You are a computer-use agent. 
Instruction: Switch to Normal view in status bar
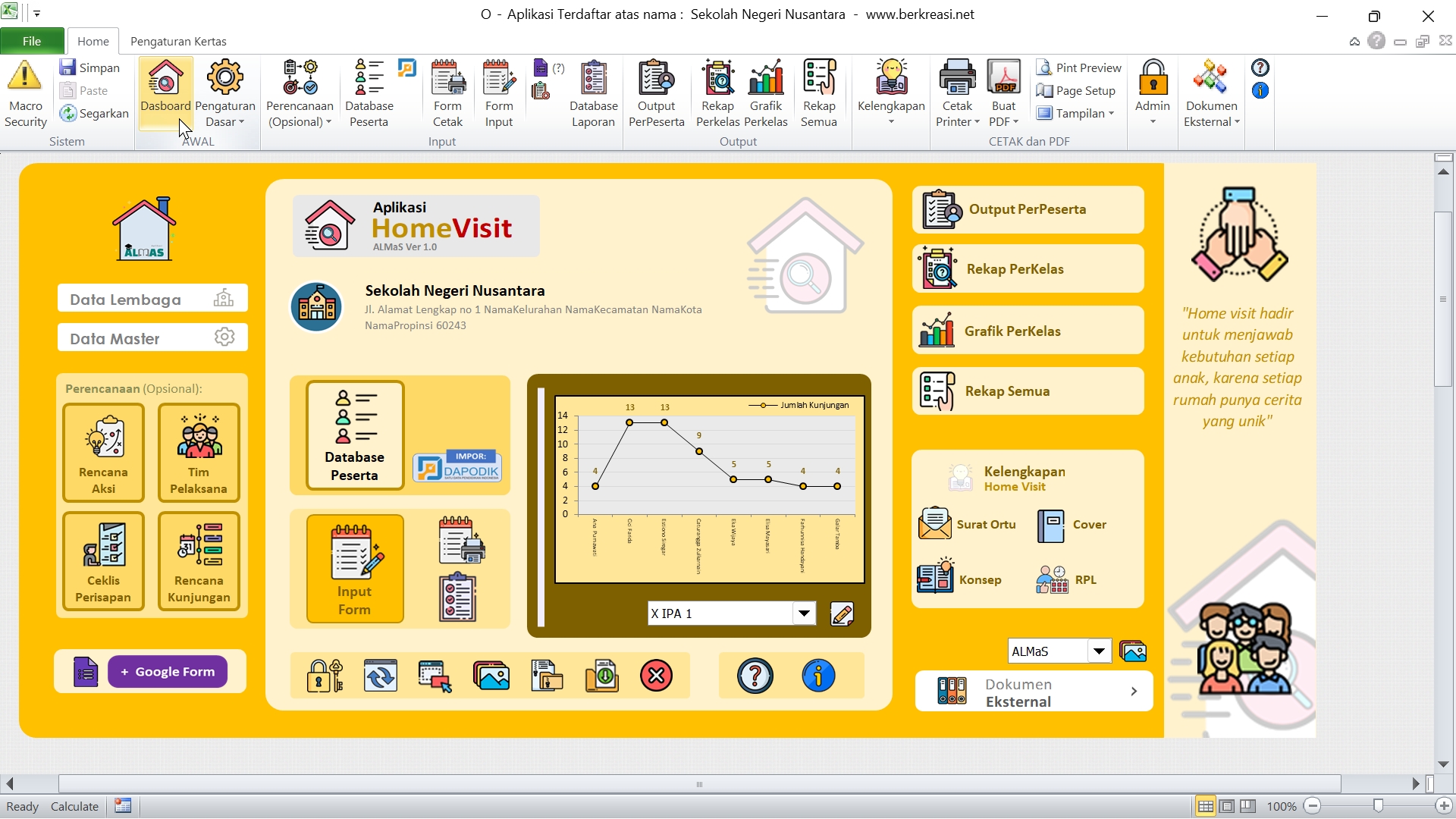pos(1205,806)
